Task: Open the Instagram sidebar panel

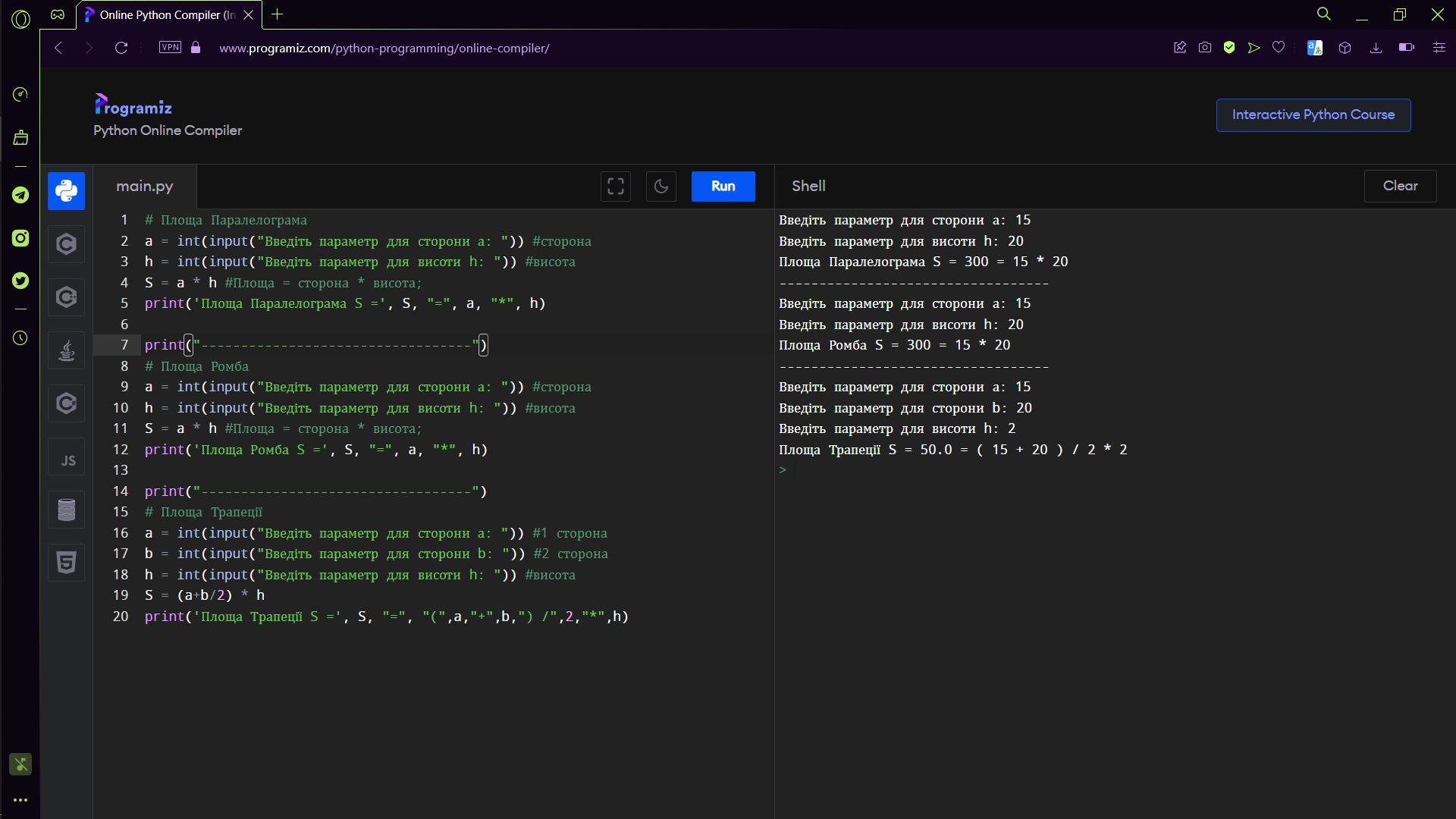Action: (x=20, y=238)
